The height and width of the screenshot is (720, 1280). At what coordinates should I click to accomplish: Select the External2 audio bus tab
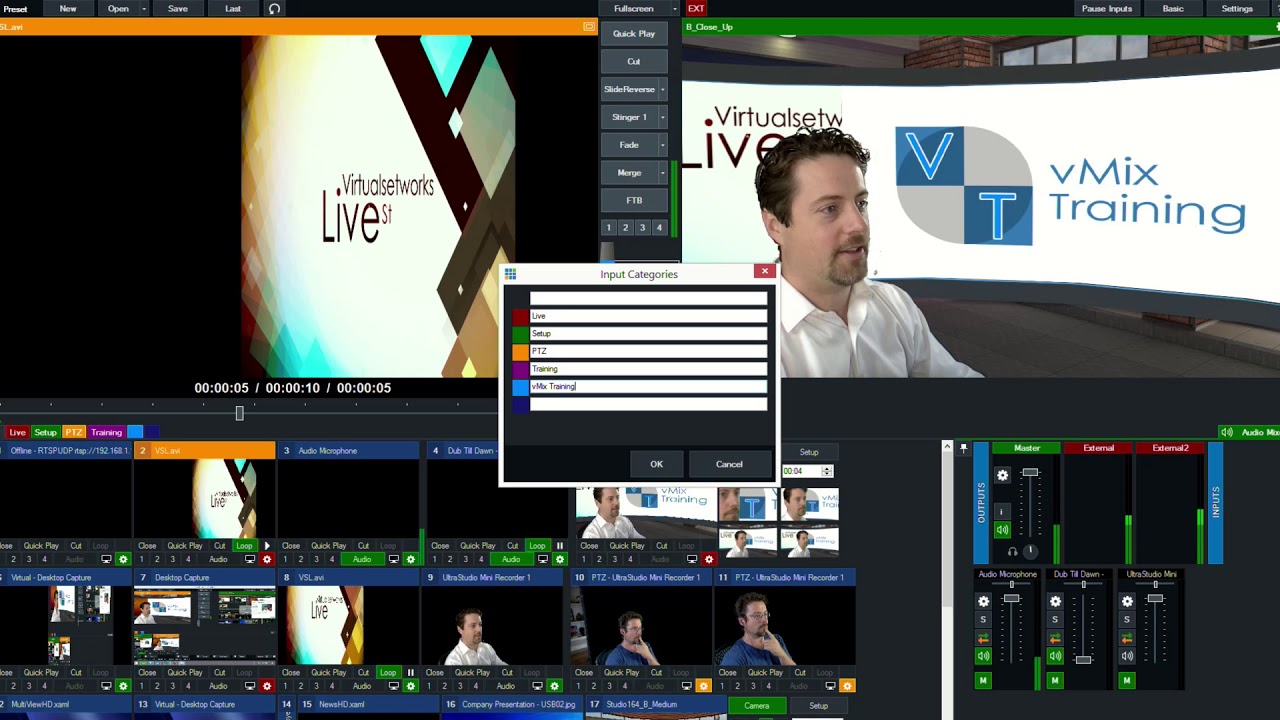coord(1170,448)
